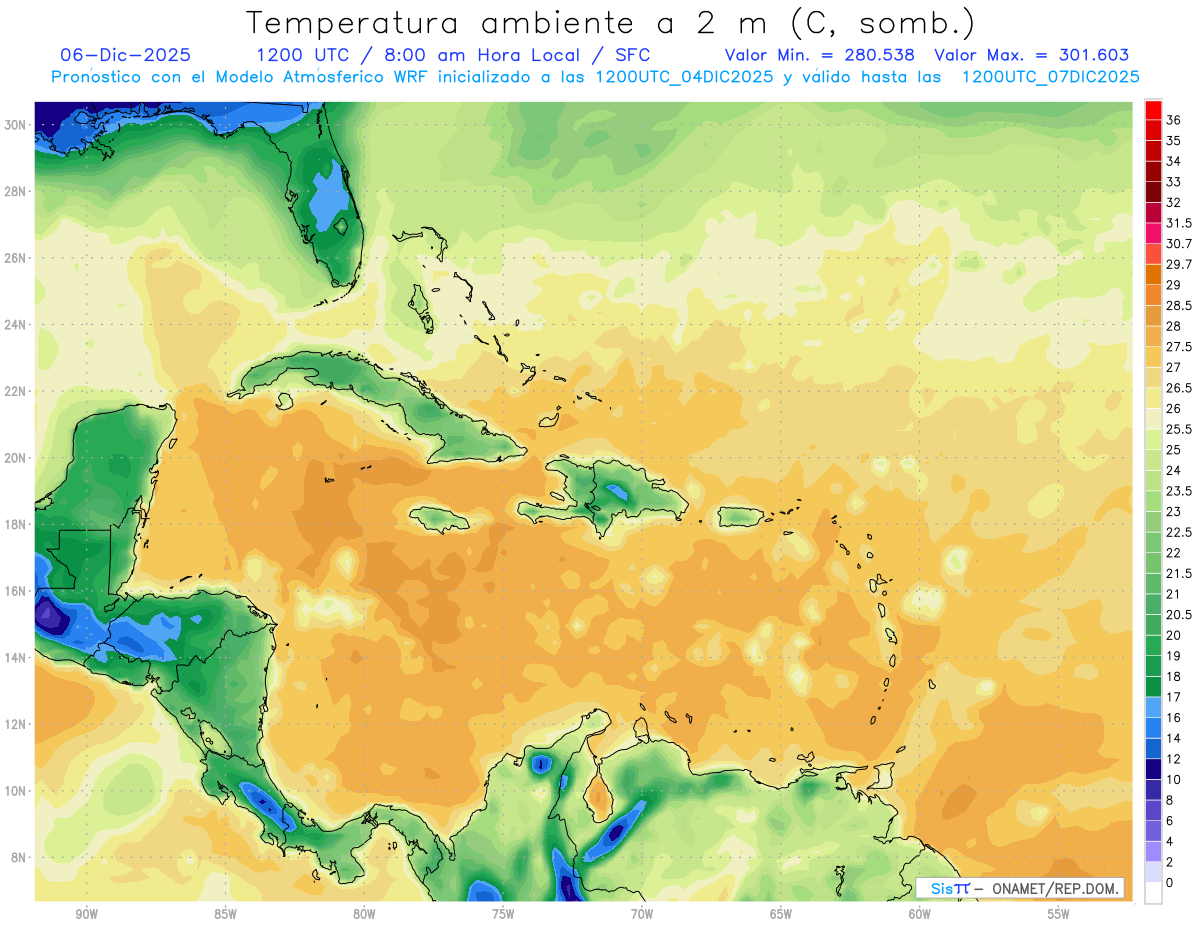Click legend value '14'
1200x927 pixels.
(x=1174, y=738)
